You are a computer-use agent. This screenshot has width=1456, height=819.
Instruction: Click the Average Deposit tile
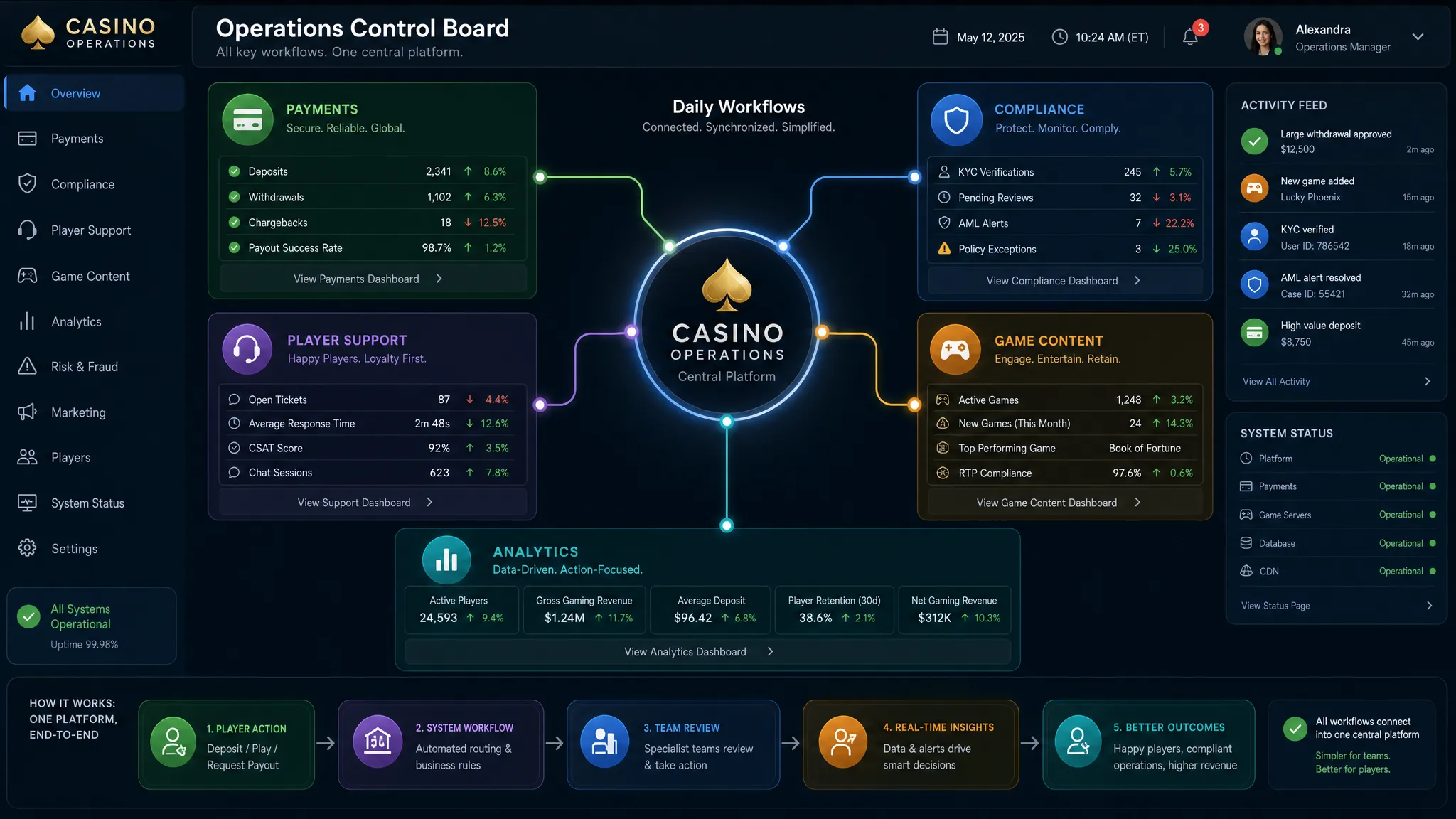(711, 610)
